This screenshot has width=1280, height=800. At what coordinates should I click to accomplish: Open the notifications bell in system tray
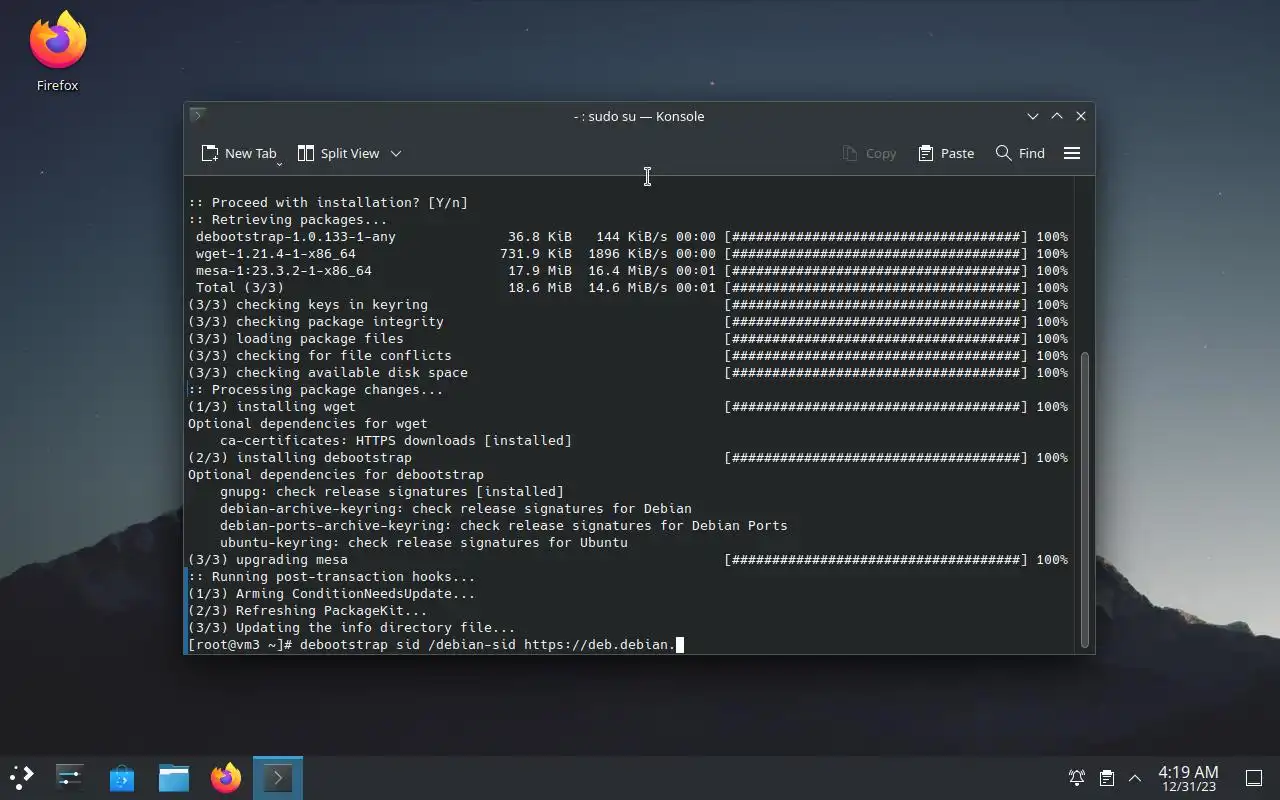pyautogui.click(x=1077, y=778)
